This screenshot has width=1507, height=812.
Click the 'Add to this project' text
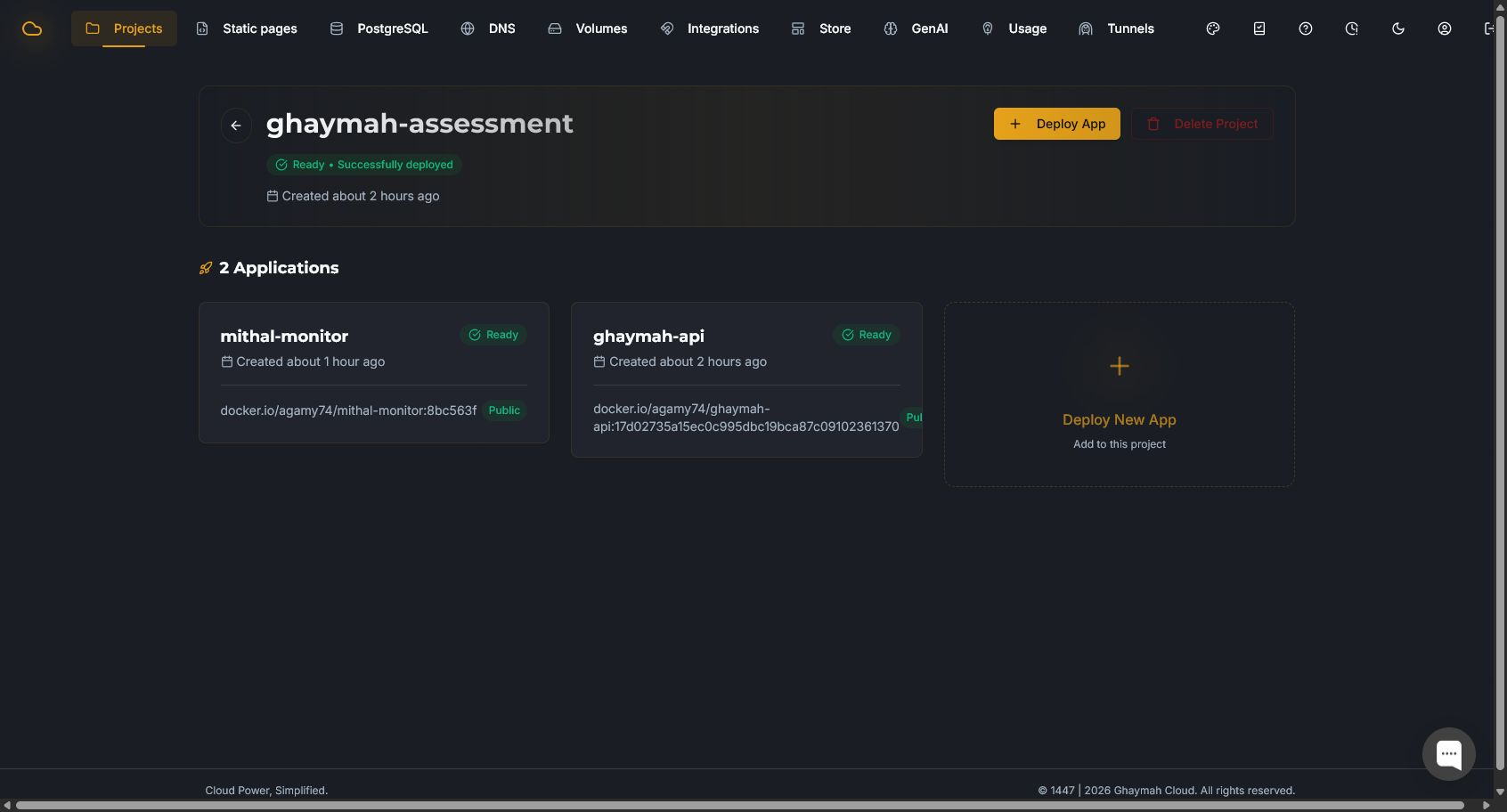click(x=1120, y=444)
